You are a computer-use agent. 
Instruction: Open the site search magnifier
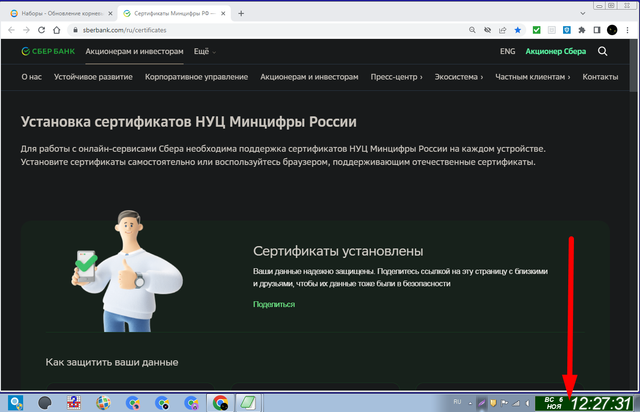point(602,51)
